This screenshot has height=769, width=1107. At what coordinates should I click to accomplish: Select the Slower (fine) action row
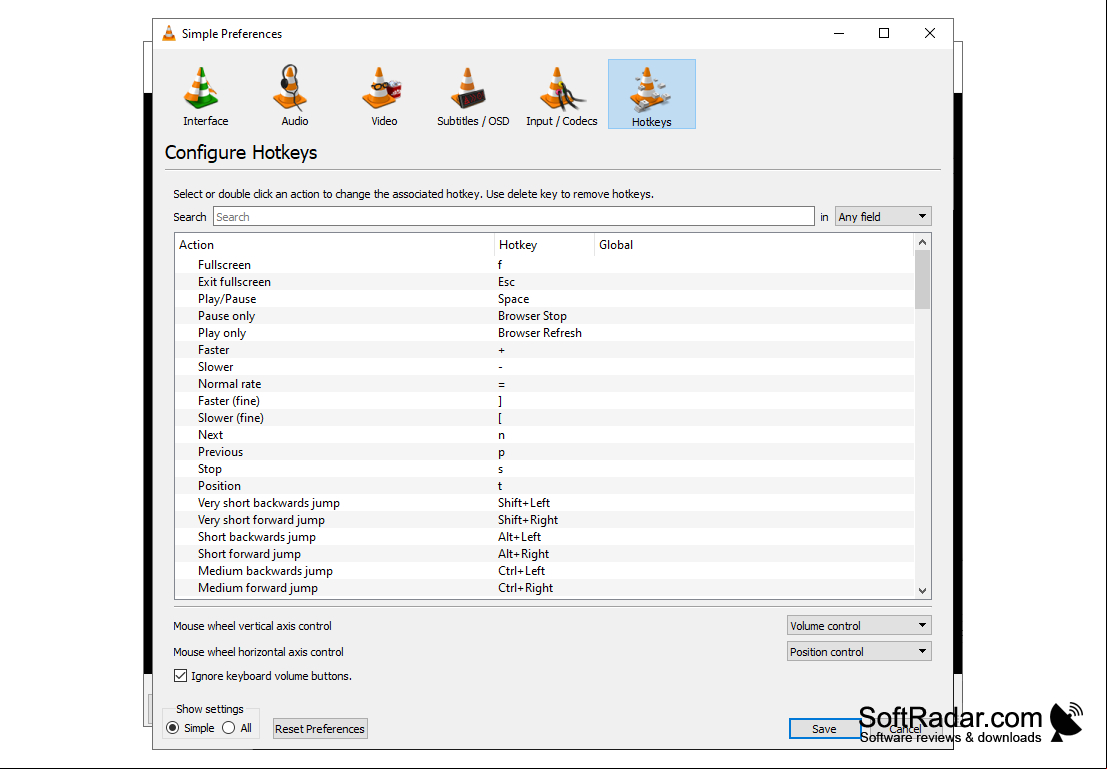pyautogui.click(x=544, y=417)
